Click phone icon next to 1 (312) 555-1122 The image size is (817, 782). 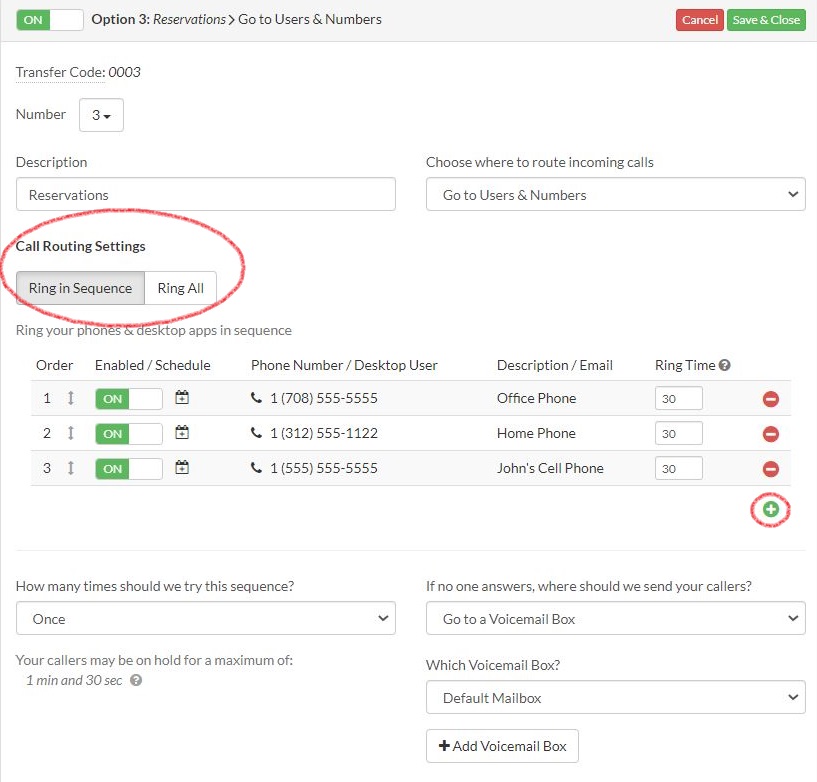pyautogui.click(x=256, y=432)
